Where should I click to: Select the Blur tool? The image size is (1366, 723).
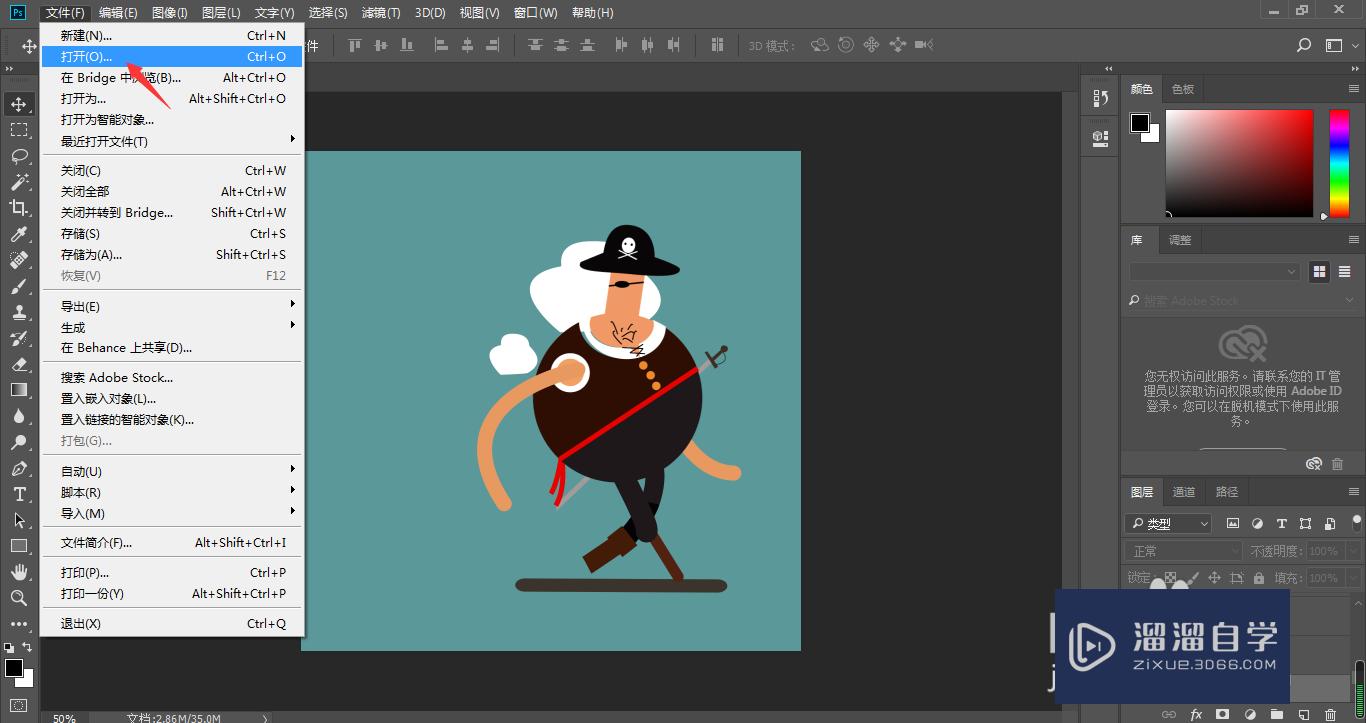[19, 416]
